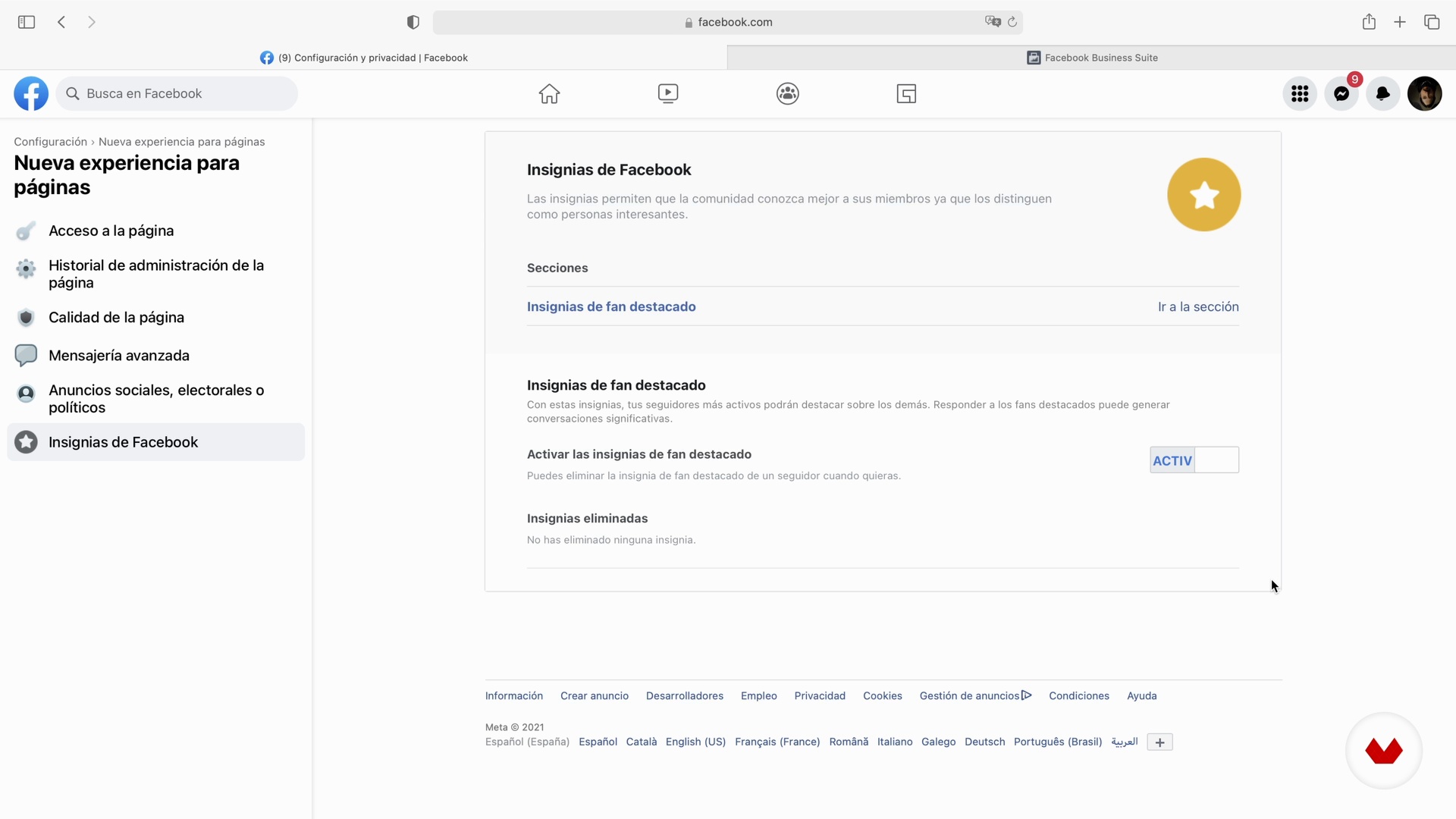This screenshot has width=1456, height=819.
Task: Select Anuncios sociales, electorales o políticos
Action: [x=155, y=399]
